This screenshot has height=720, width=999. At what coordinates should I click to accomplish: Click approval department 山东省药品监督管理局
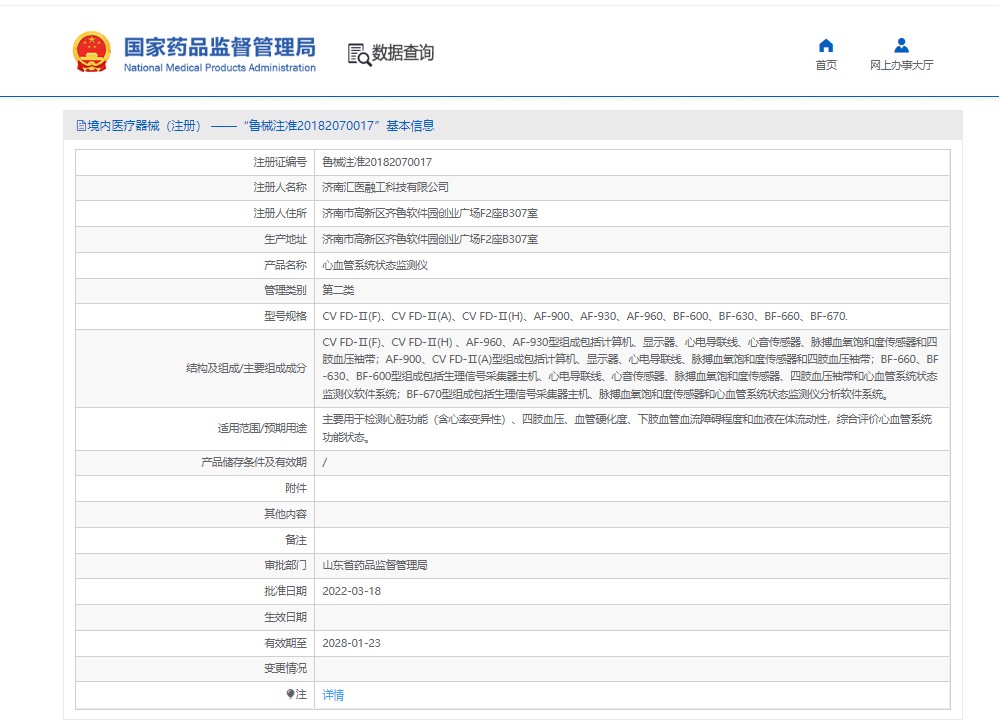[375, 565]
